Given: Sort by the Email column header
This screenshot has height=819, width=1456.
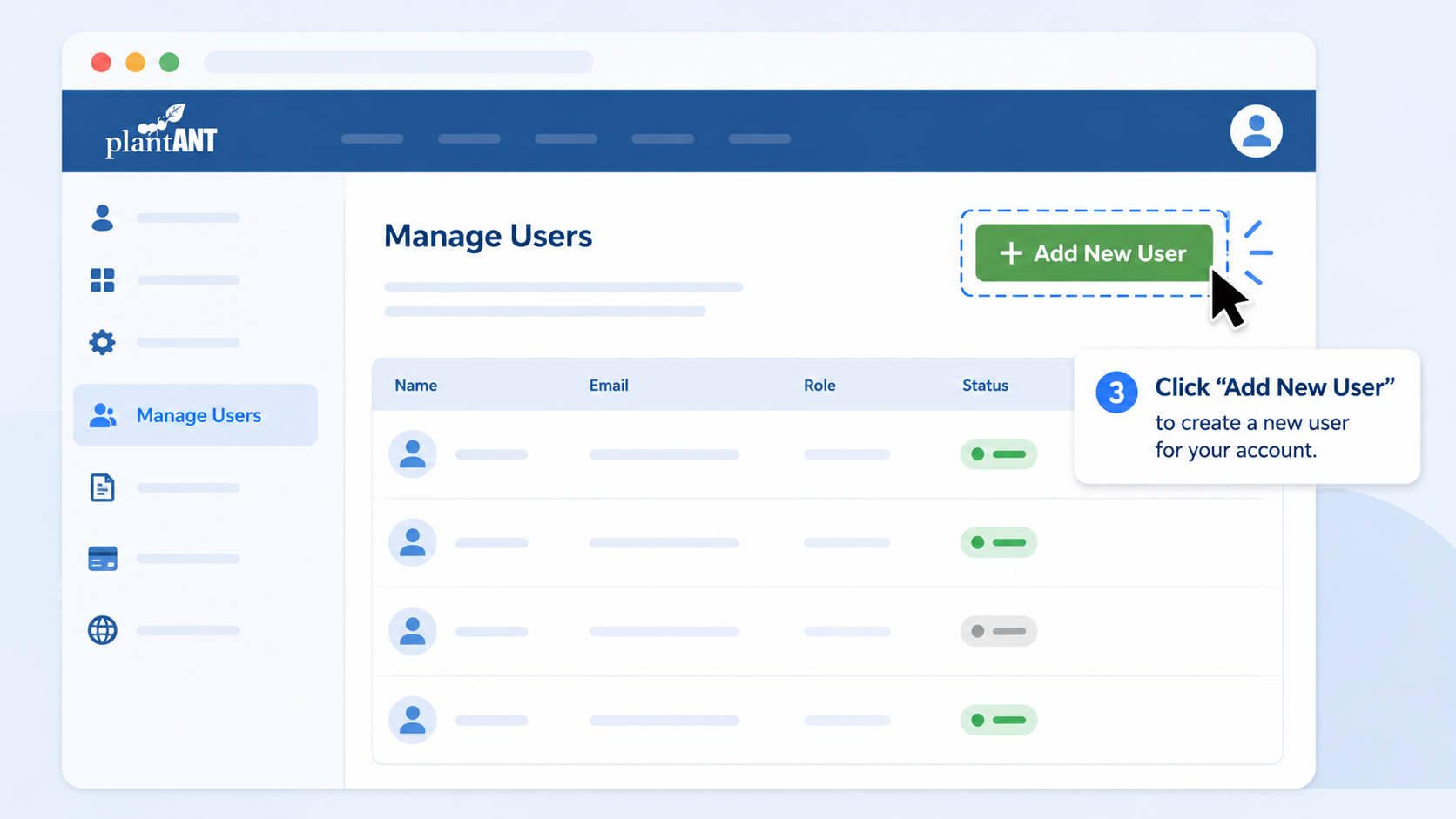Looking at the screenshot, I should pos(609,386).
